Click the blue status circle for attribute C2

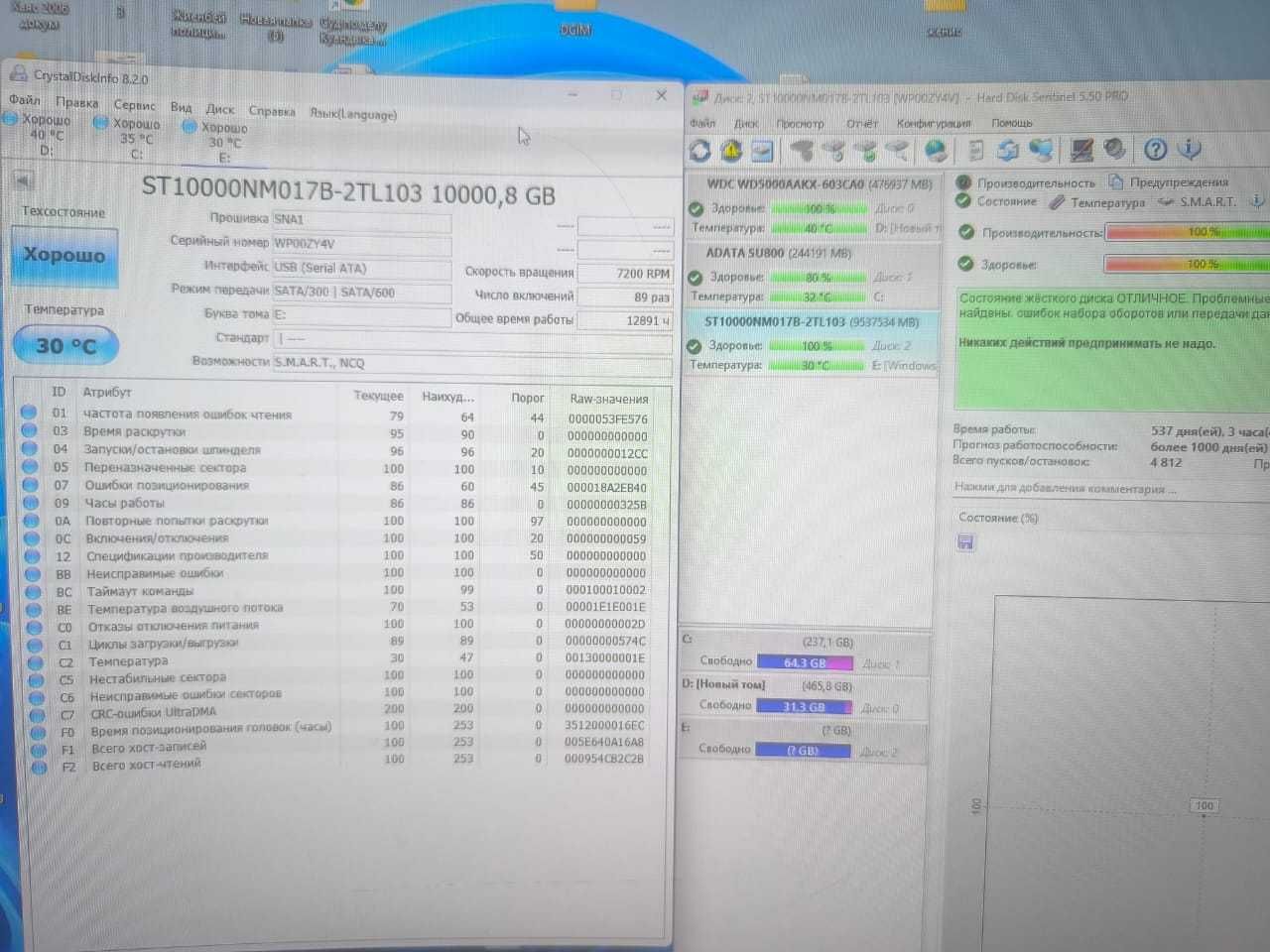(36, 662)
